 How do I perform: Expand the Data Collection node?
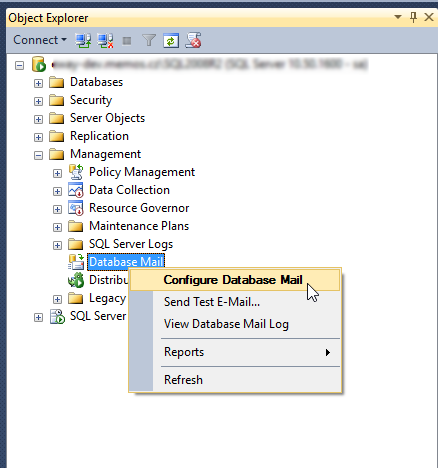[x=57, y=191]
